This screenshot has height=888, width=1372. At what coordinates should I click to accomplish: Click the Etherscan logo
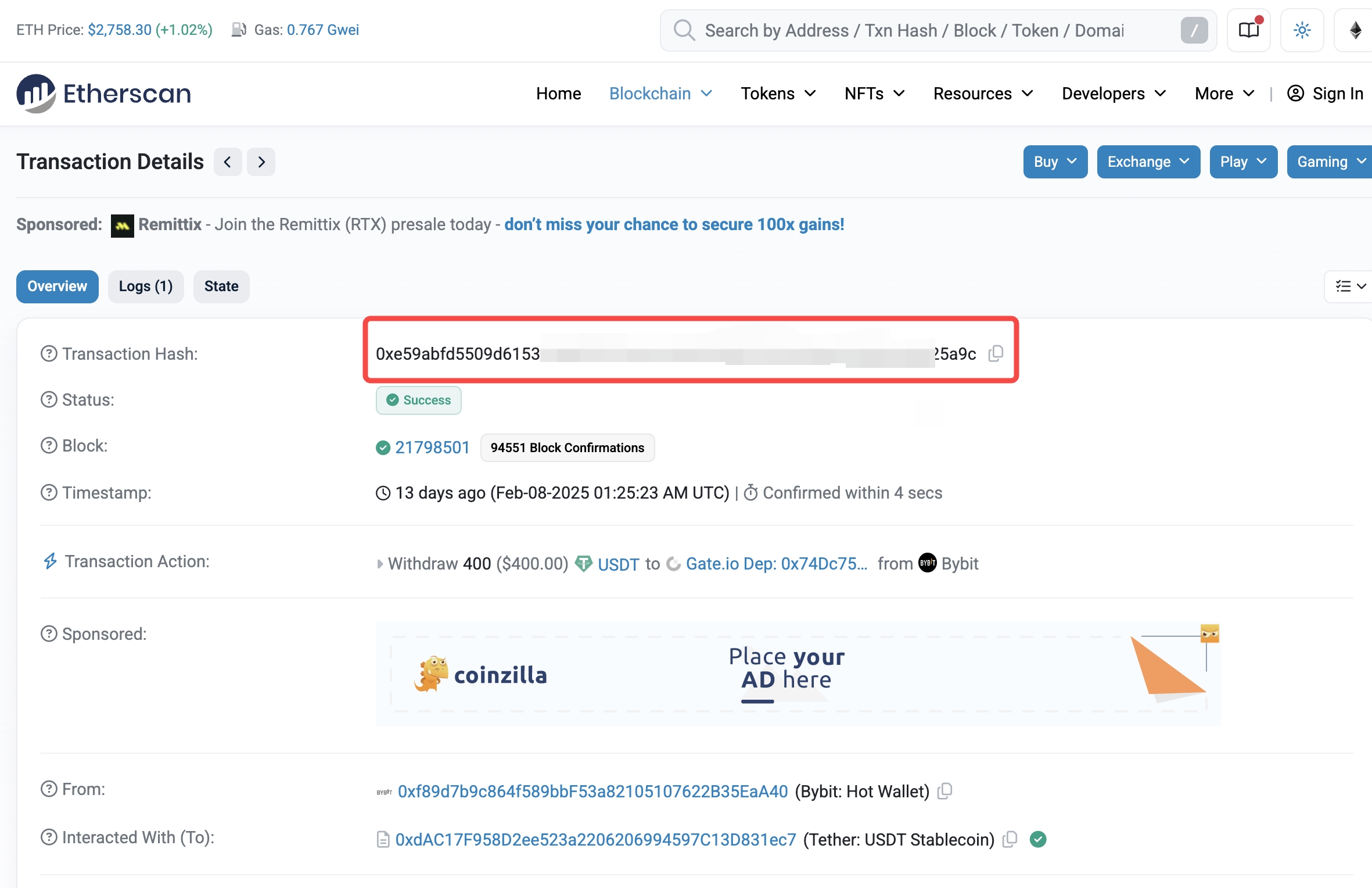pos(103,94)
